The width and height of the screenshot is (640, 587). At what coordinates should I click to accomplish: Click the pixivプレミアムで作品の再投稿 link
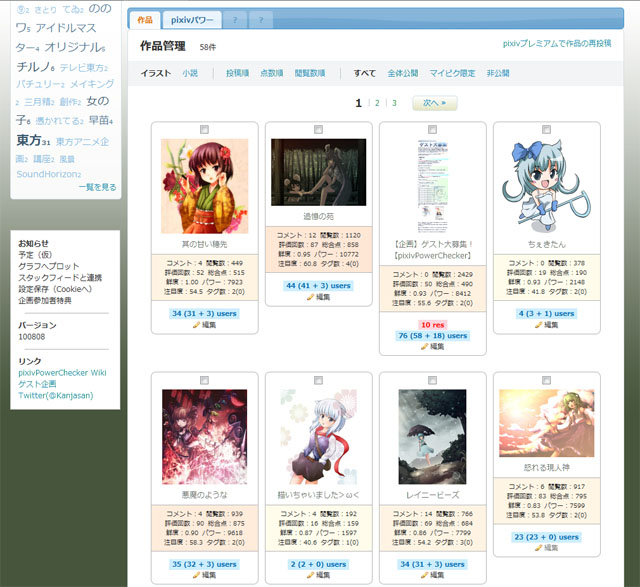coord(557,43)
